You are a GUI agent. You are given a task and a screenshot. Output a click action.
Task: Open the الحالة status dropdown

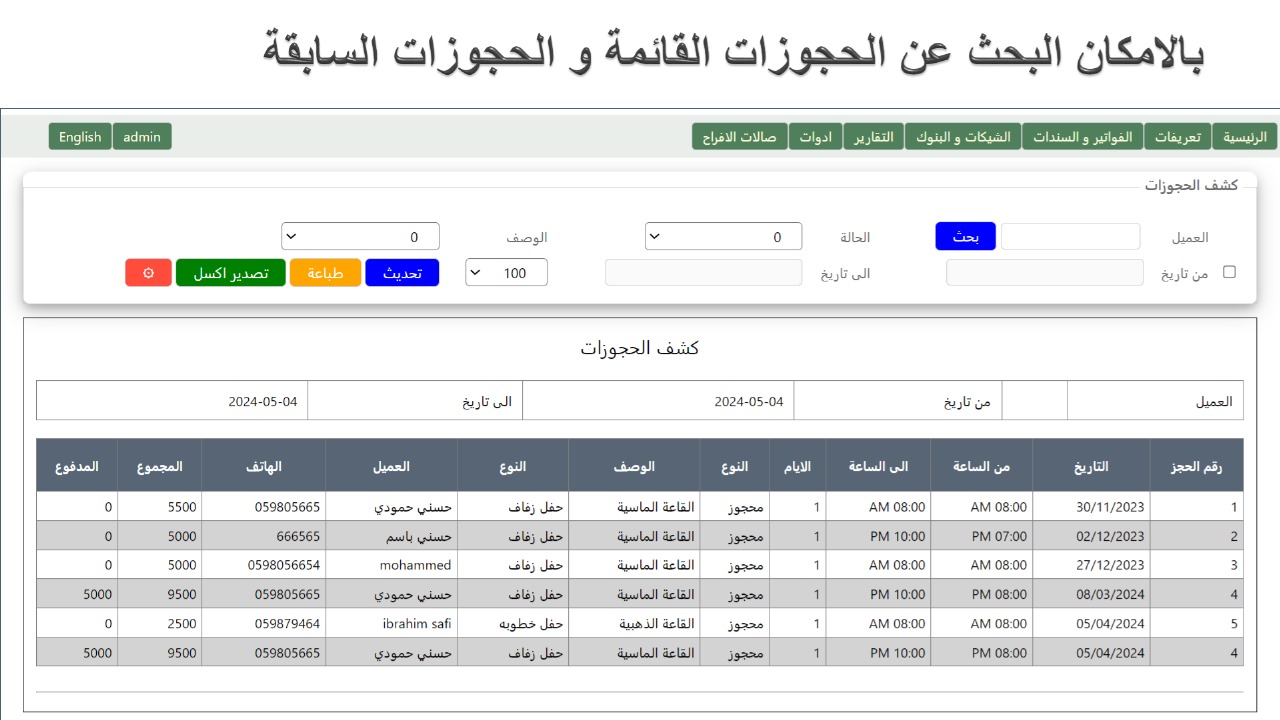[x=723, y=237]
